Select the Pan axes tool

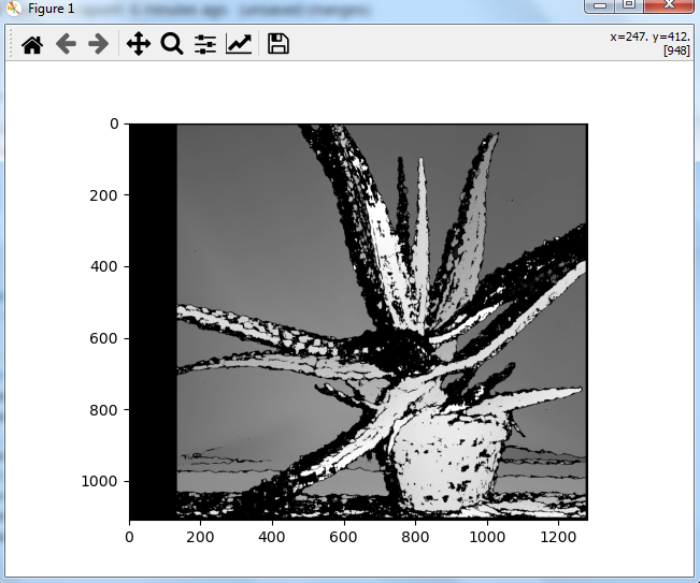[138, 44]
